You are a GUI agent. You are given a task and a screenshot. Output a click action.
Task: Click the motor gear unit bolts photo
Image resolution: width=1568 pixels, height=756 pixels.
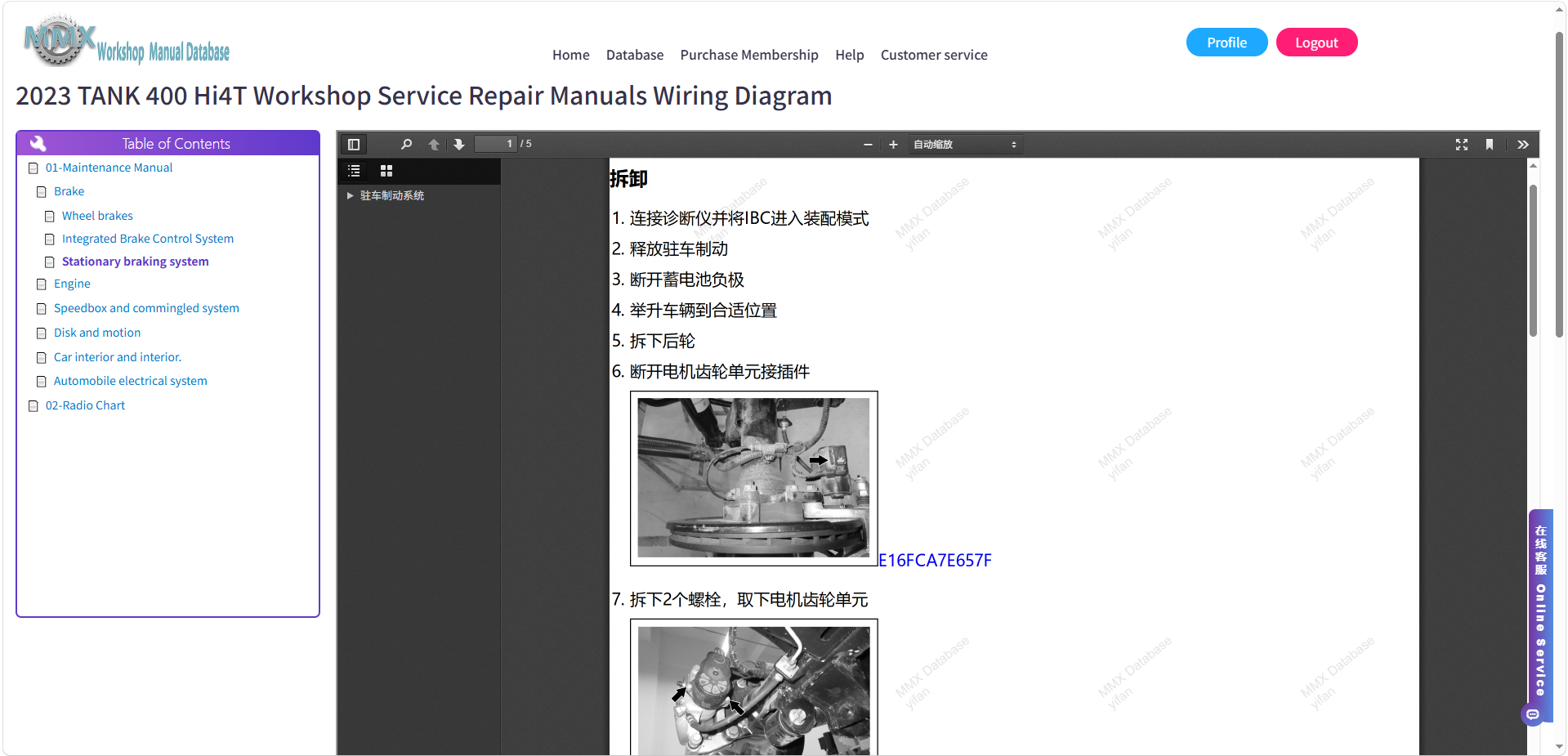pos(753,687)
